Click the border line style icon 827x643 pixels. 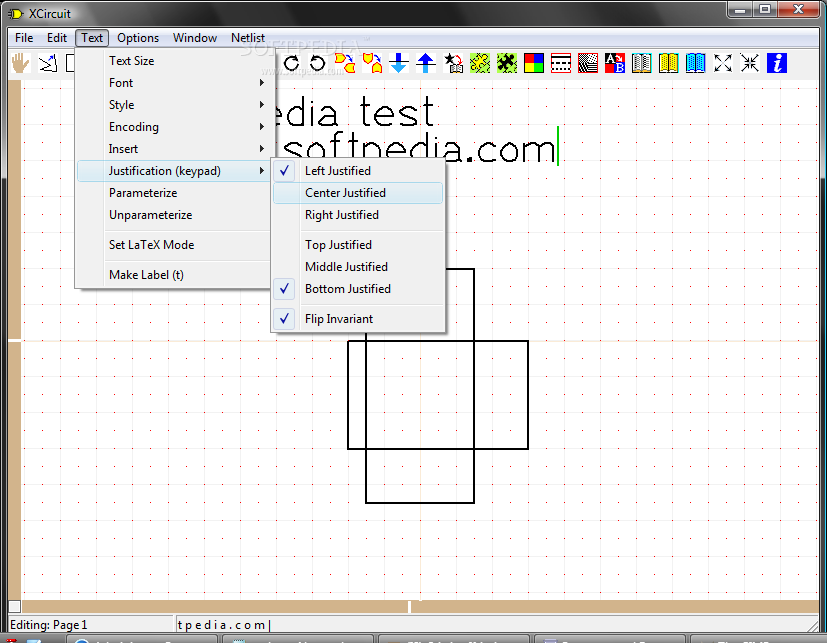tap(561, 63)
